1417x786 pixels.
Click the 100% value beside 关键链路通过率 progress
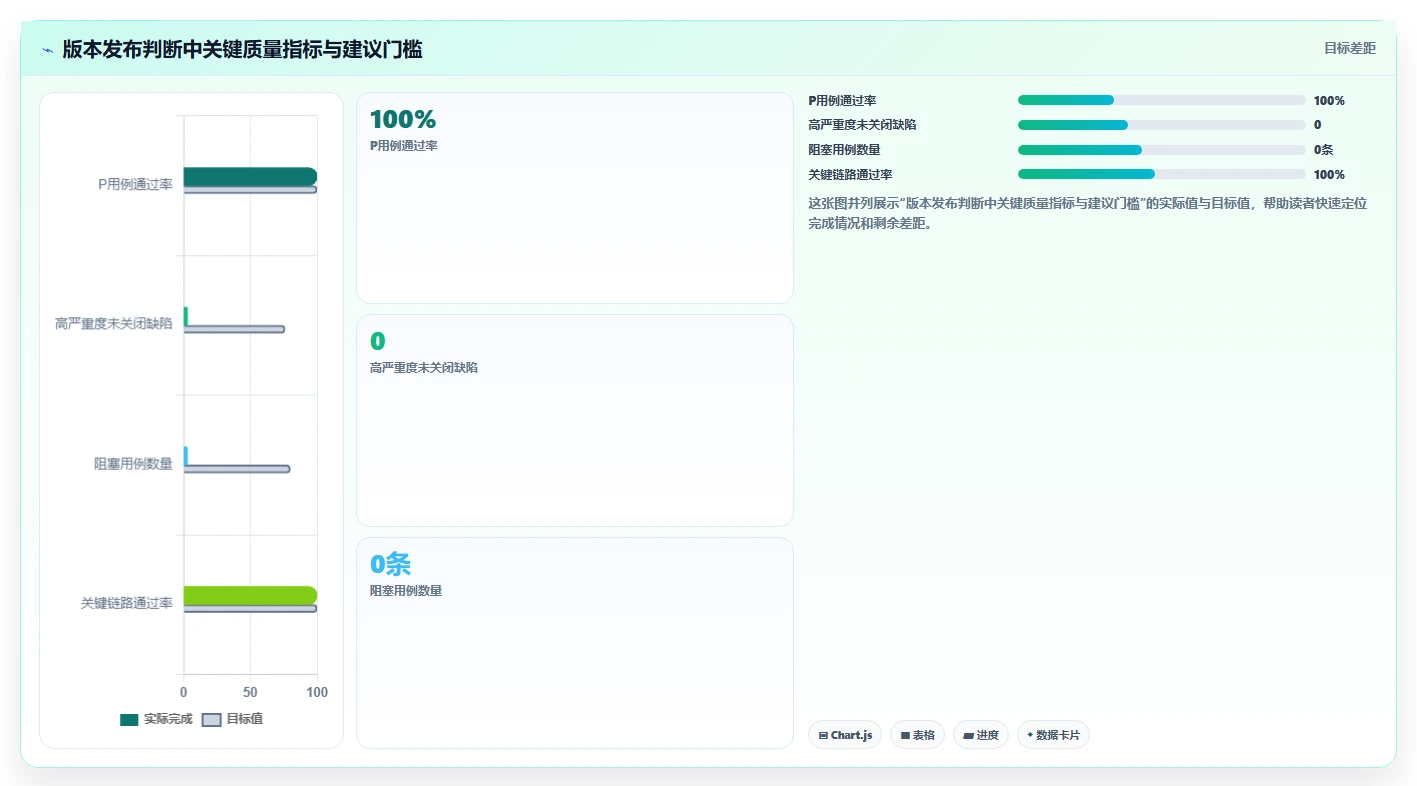(x=1329, y=175)
